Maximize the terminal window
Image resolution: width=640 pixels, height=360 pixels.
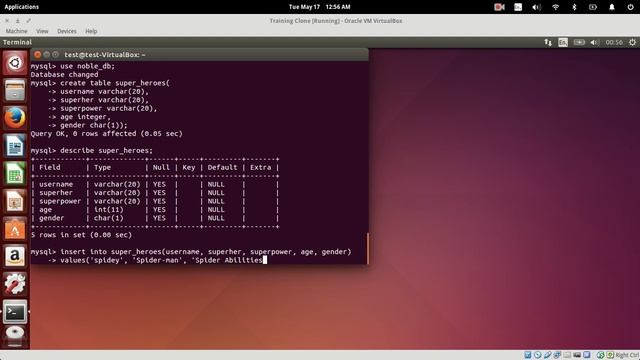[x=56, y=54]
